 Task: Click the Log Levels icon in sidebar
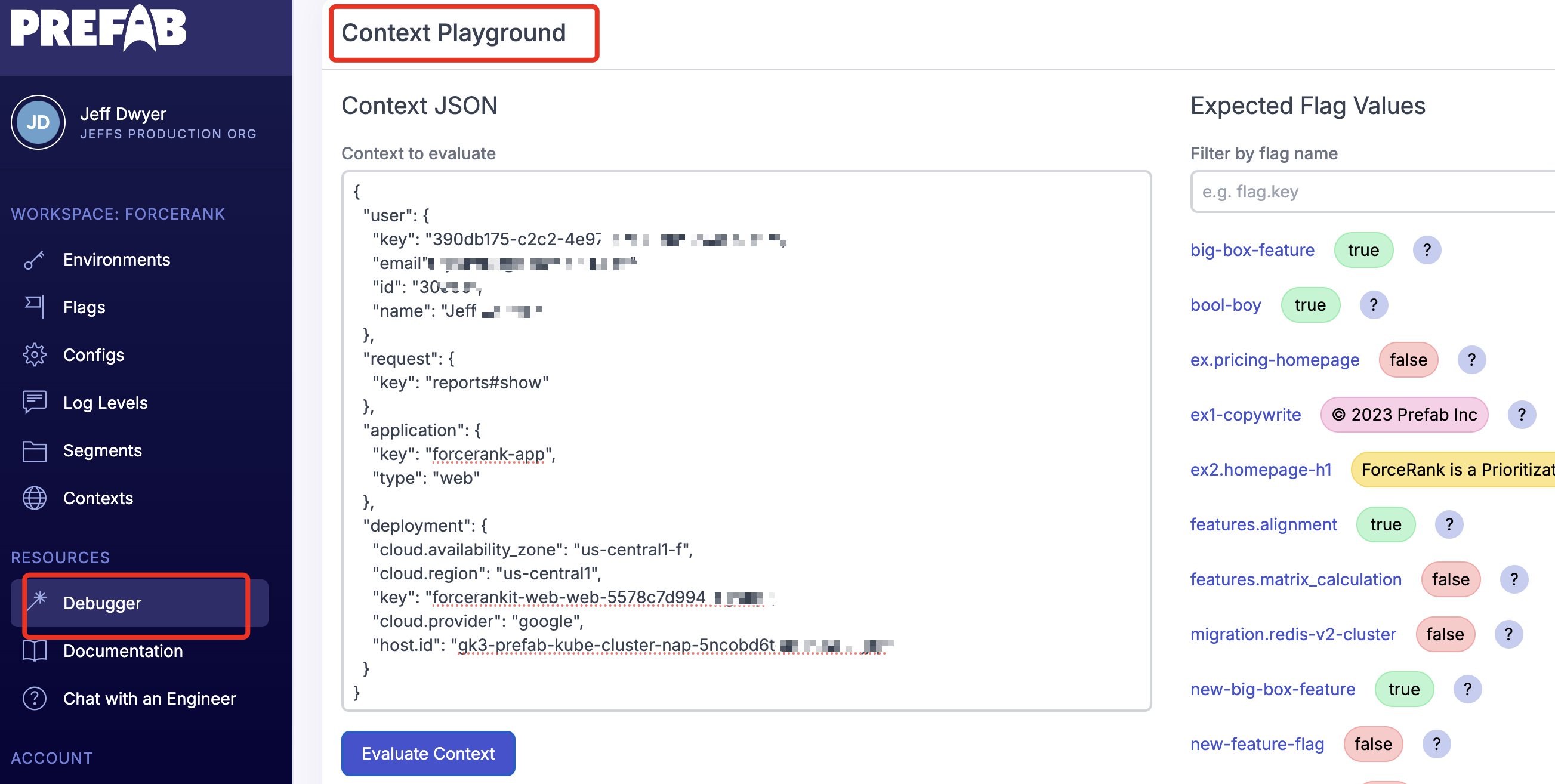(x=34, y=402)
